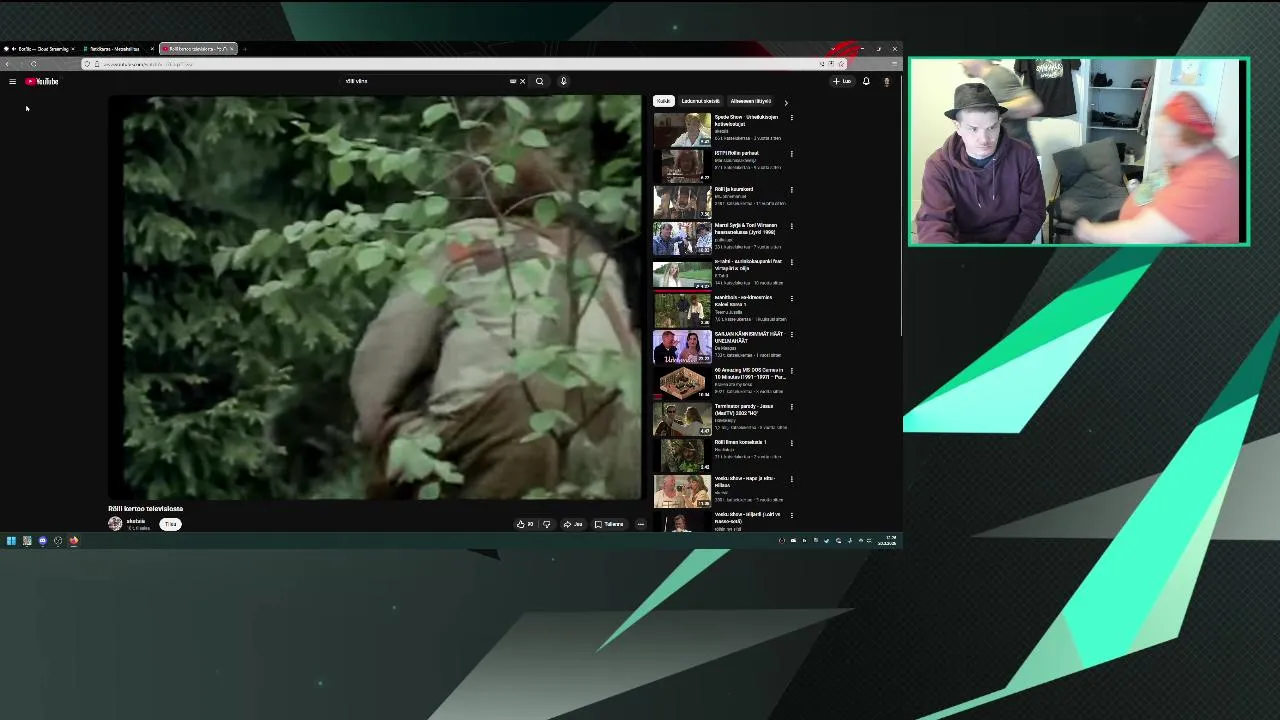Open options for third suggested video (Rölli ja...)
The width and height of the screenshot is (1280, 720).
792,190
